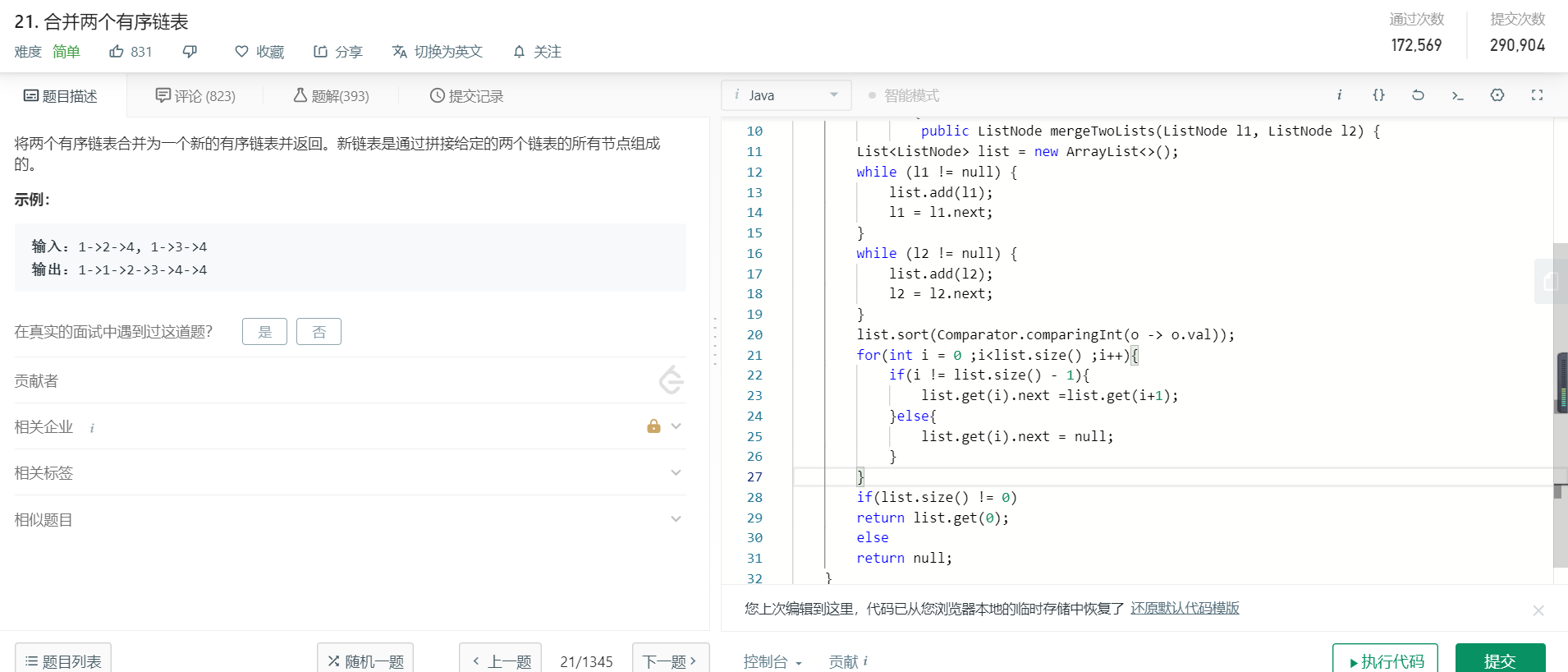The image size is (1568, 672).
Task: Close the restored-code notification bar
Action: pos(1538,610)
